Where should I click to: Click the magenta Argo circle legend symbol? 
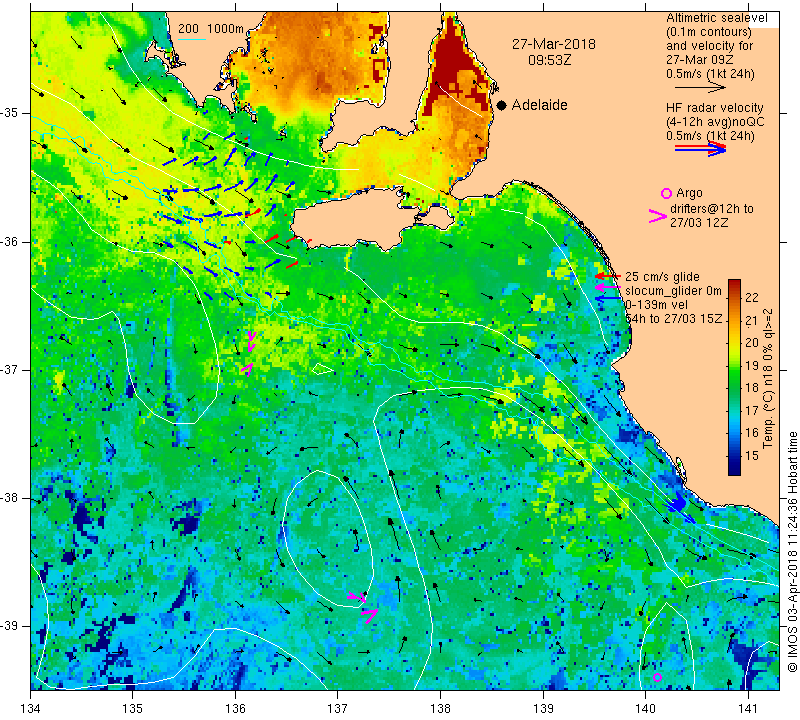(x=666, y=193)
